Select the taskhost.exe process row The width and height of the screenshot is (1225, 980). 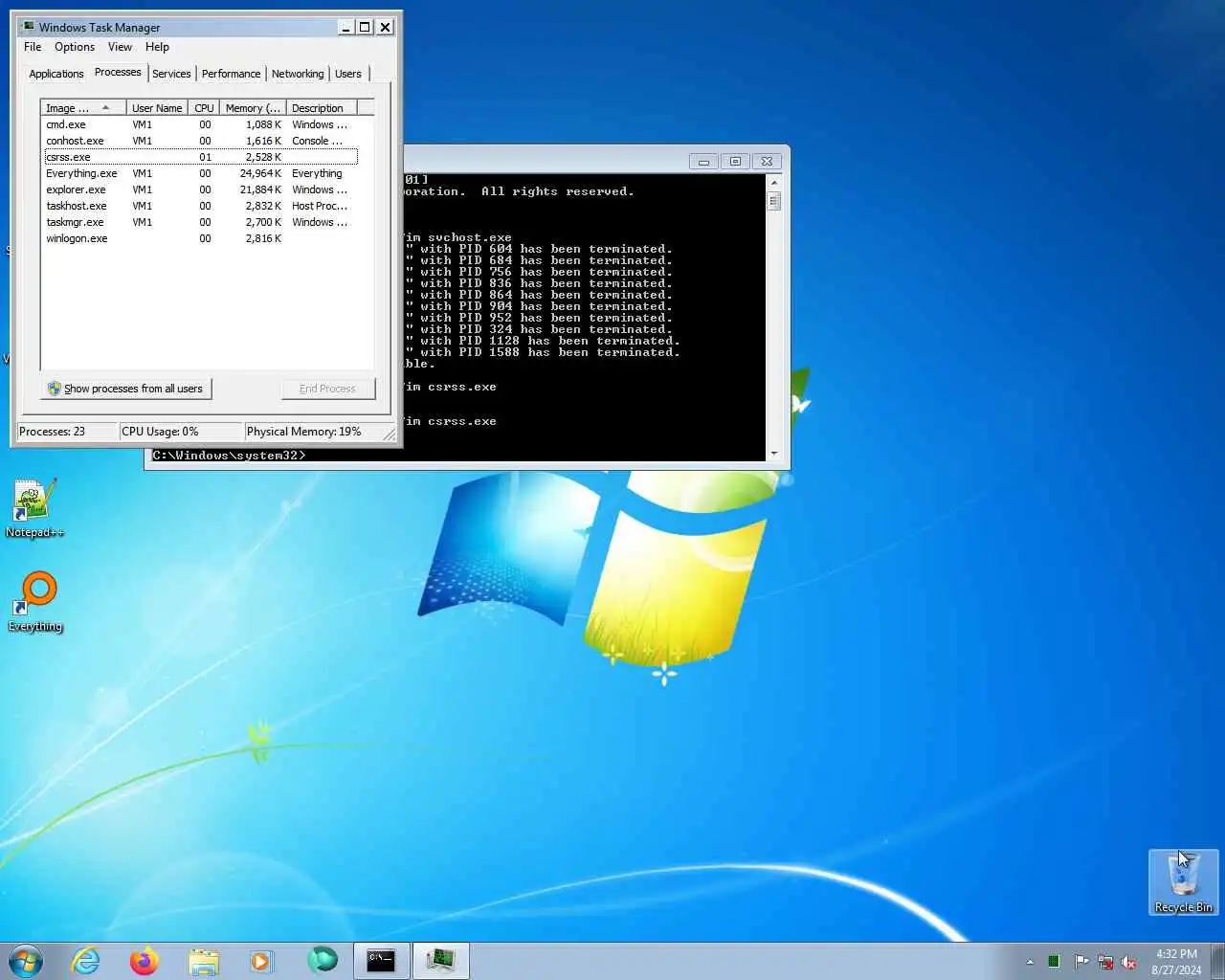point(201,206)
